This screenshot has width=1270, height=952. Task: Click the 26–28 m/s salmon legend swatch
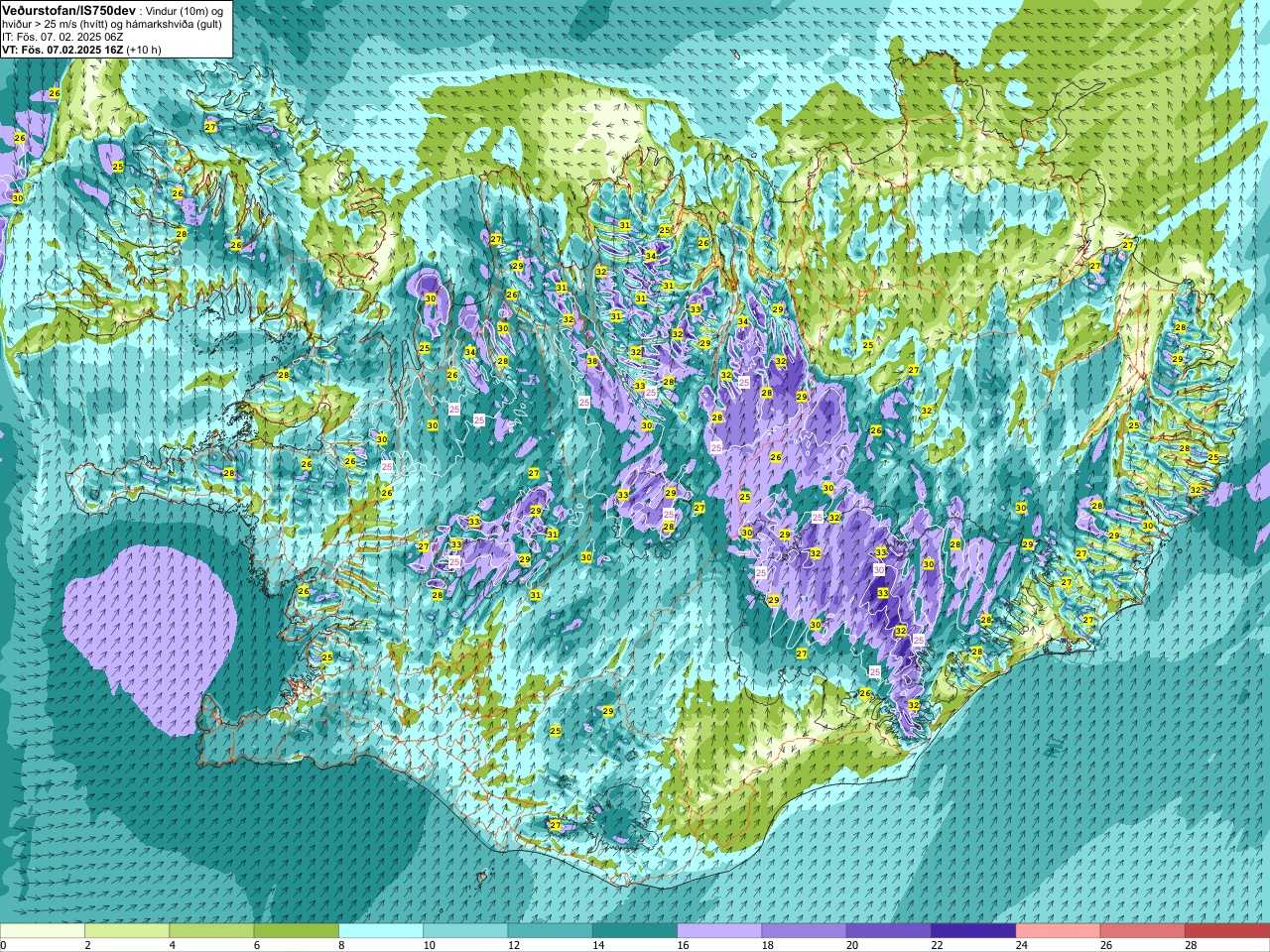click(1143, 931)
